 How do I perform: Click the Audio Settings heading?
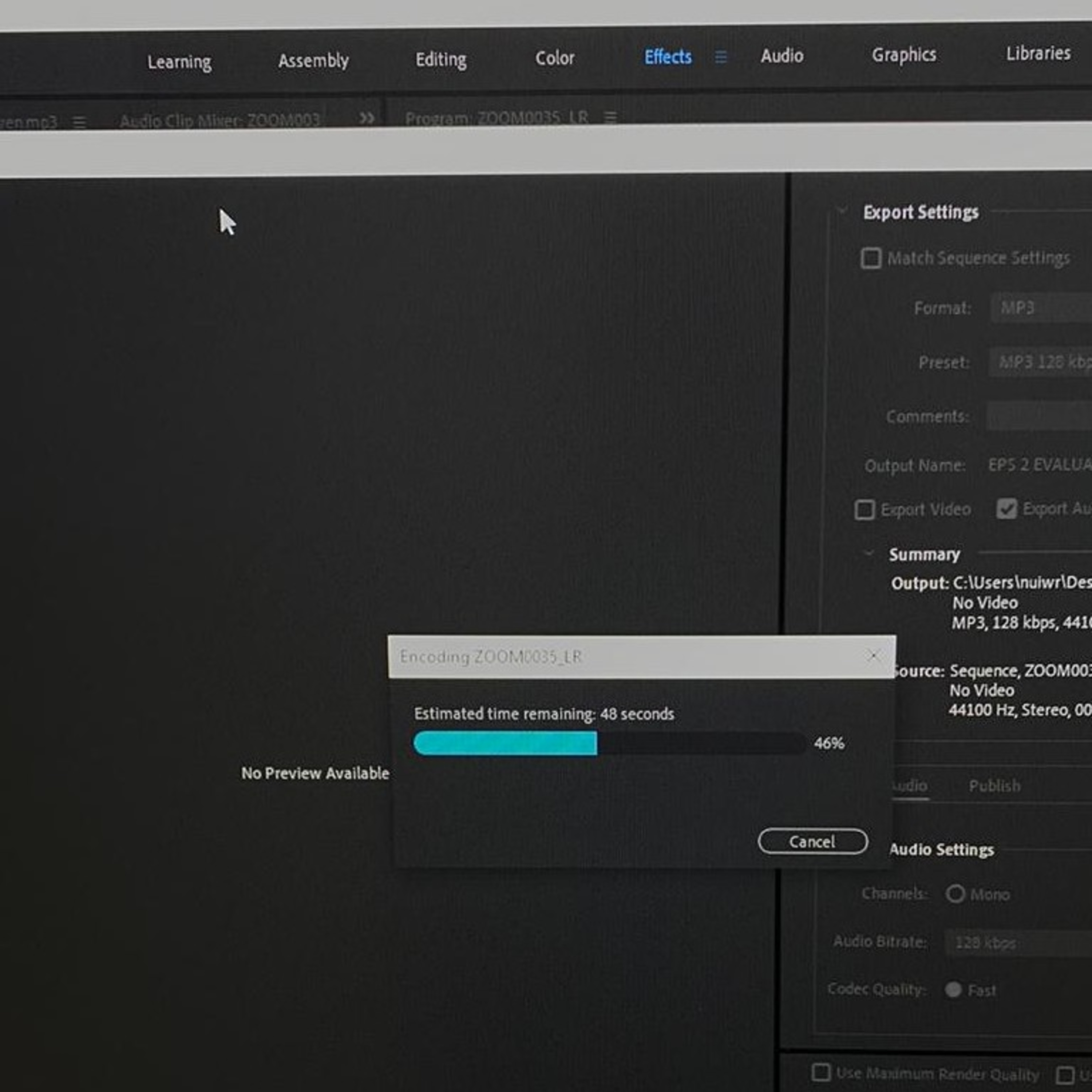click(941, 850)
